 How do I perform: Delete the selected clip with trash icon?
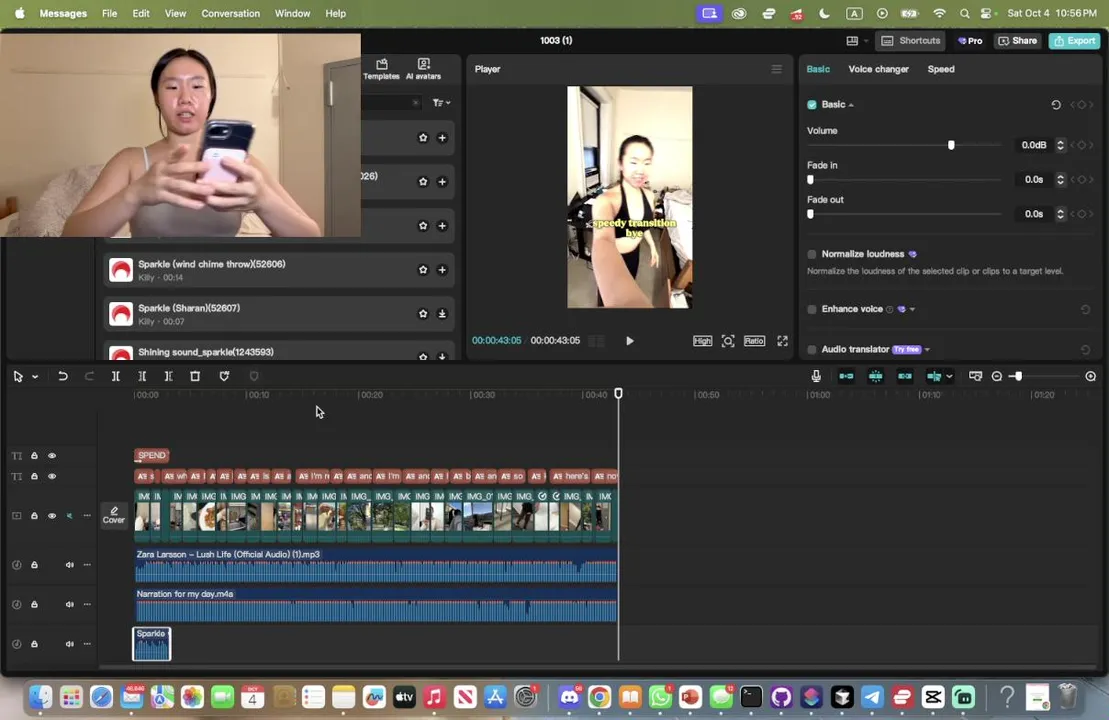coord(195,376)
